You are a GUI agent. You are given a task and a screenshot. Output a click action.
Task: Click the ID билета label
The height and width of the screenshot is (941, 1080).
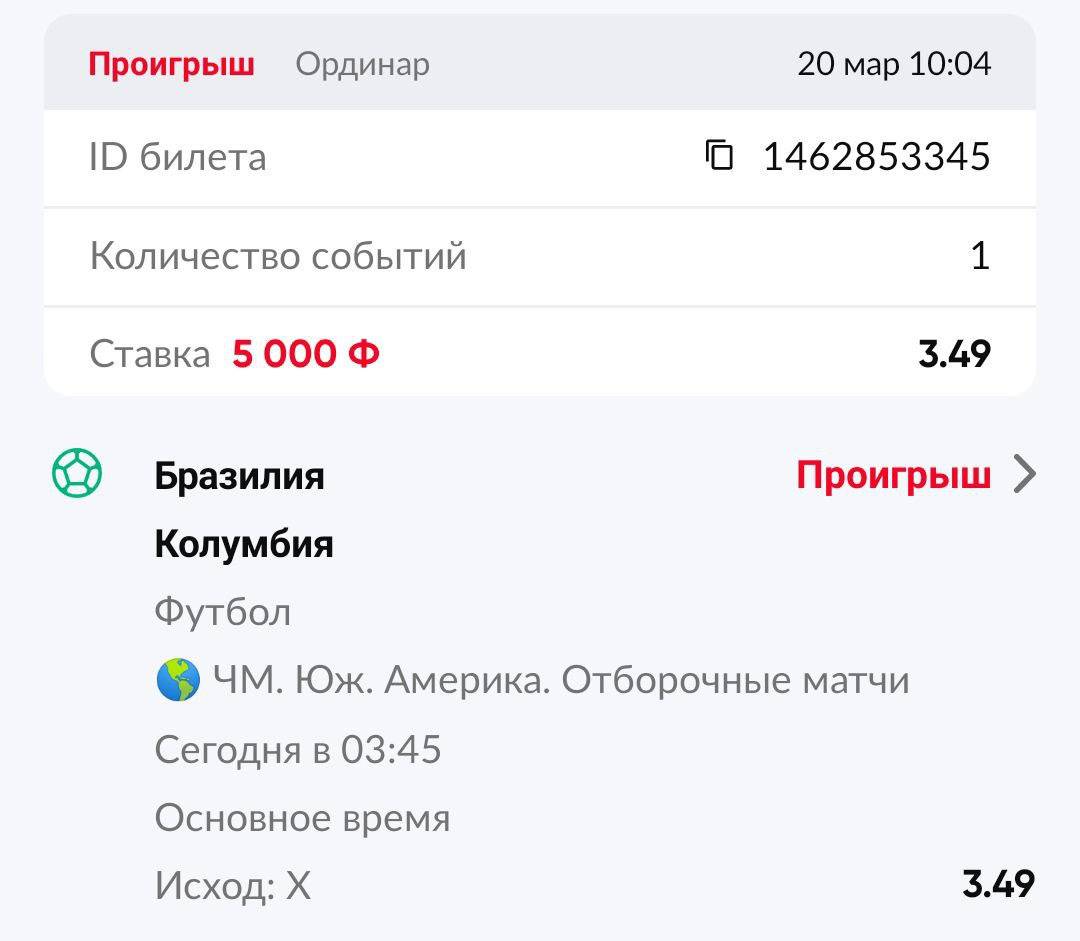(x=178, y=157)
